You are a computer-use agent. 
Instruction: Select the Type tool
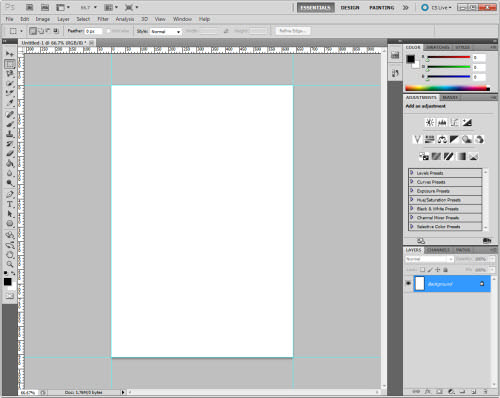pyautogui.click(x=10, y=204)
